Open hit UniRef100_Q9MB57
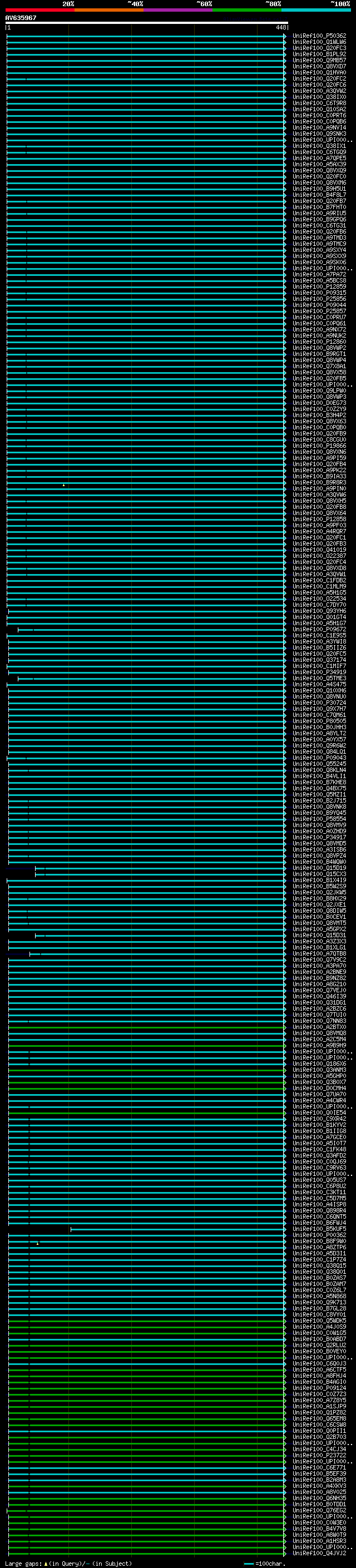Screen dimensions: 356x1568 pos(319,60)
